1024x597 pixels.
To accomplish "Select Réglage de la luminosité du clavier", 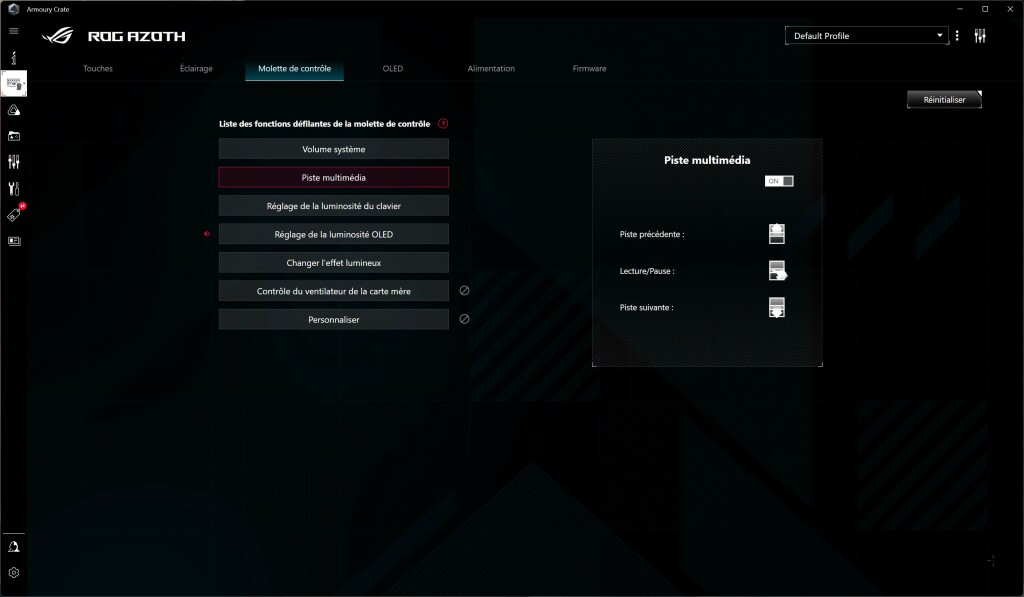I will (x=334, y=206).
